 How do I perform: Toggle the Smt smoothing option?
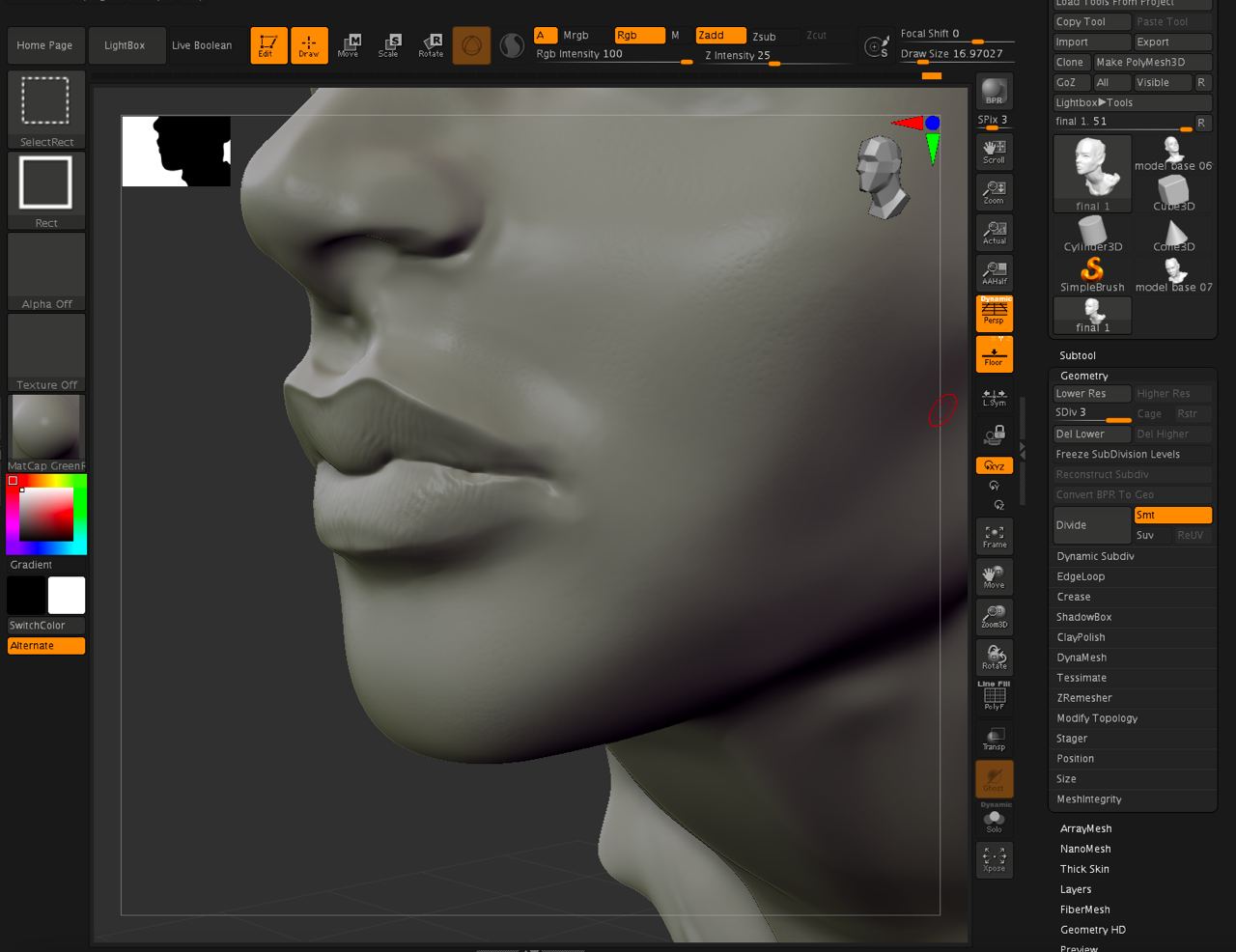(1172, 515)
